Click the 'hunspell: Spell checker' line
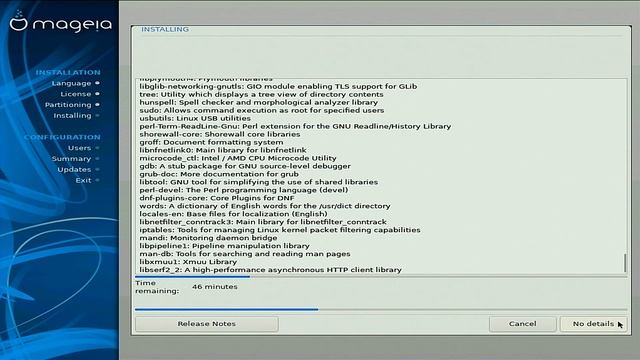The width and height of the screenshot is (640, 360). coord(258,102)
